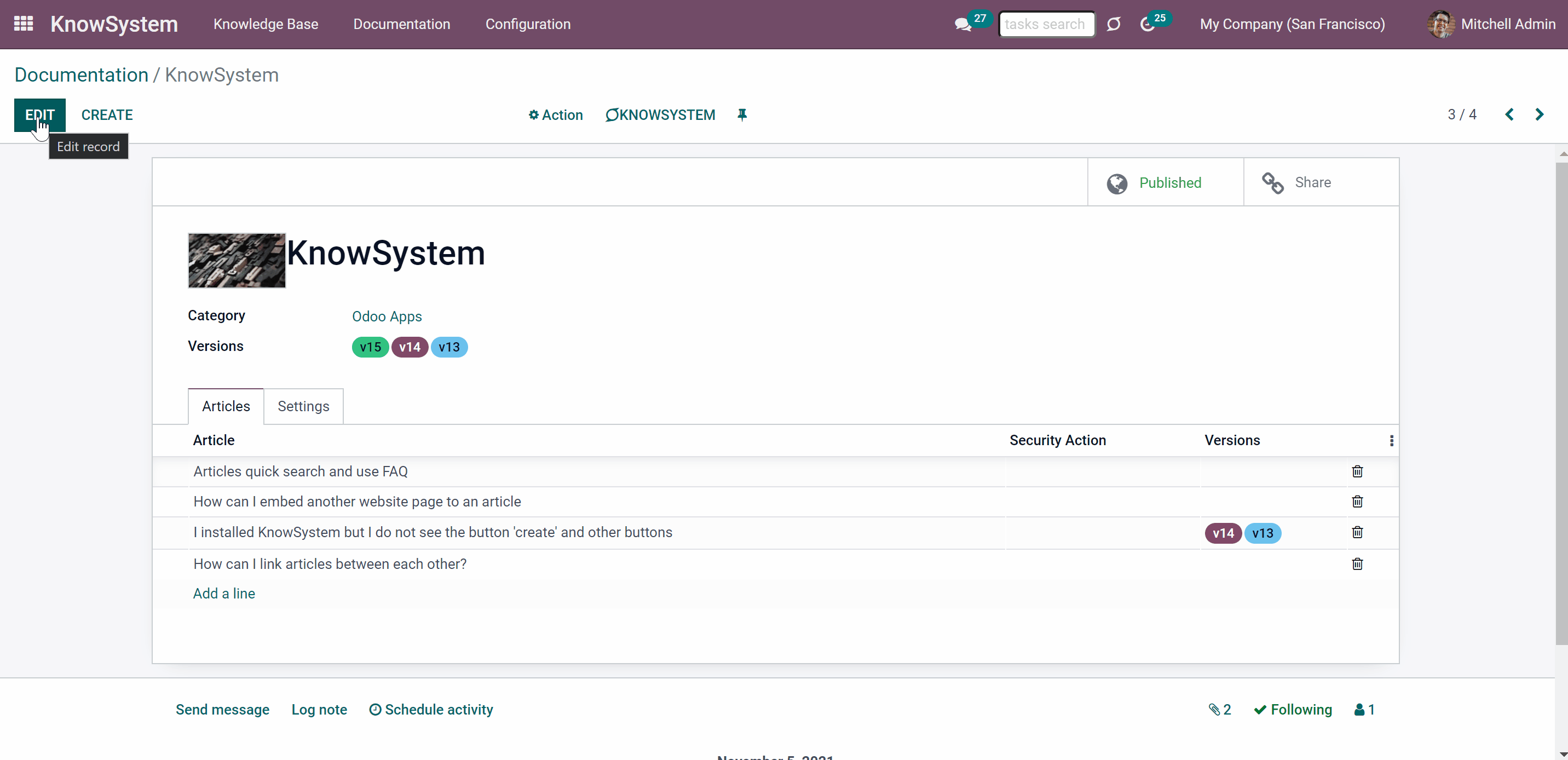Focus the tasks search input field
1568x760 pixels.
pyautogui.click(x=1047, y=24)
